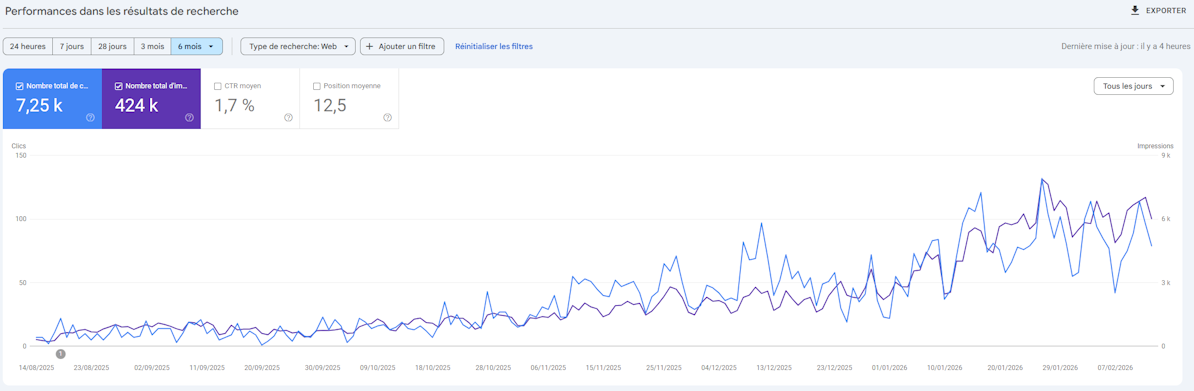Enable the CTR moyen checkbox
1194x391 pixels.
coord(218,86)
